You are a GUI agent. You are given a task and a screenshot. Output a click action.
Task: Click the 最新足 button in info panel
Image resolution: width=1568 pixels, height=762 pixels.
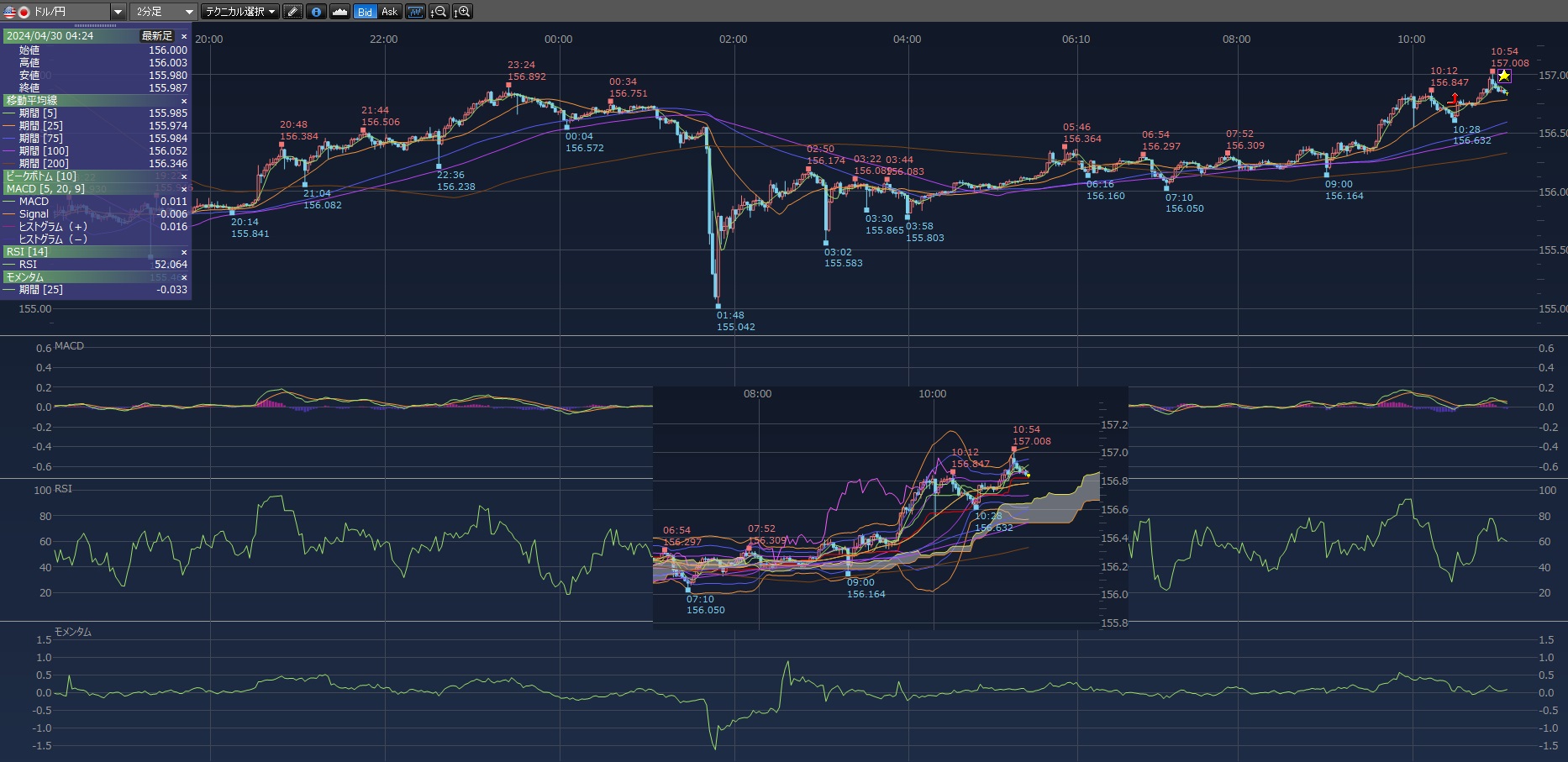(156, 36)
